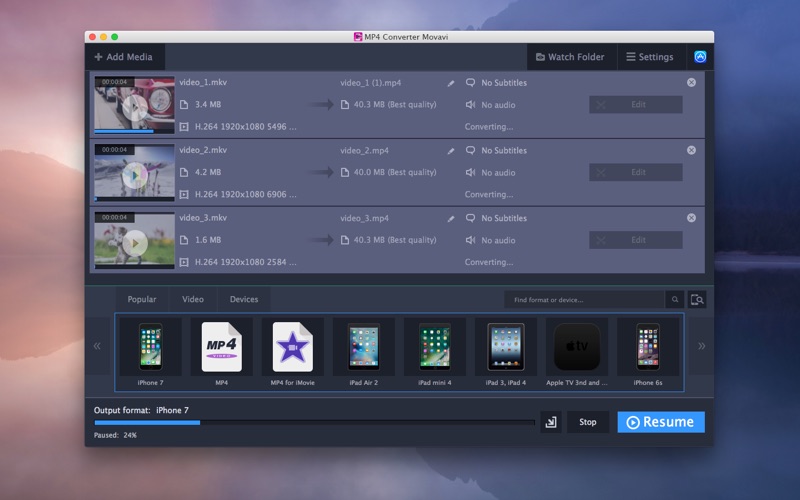Open the Watch Folder option
Image resolution: width=800 pixels, height=500 pixels.
point(571,57)
